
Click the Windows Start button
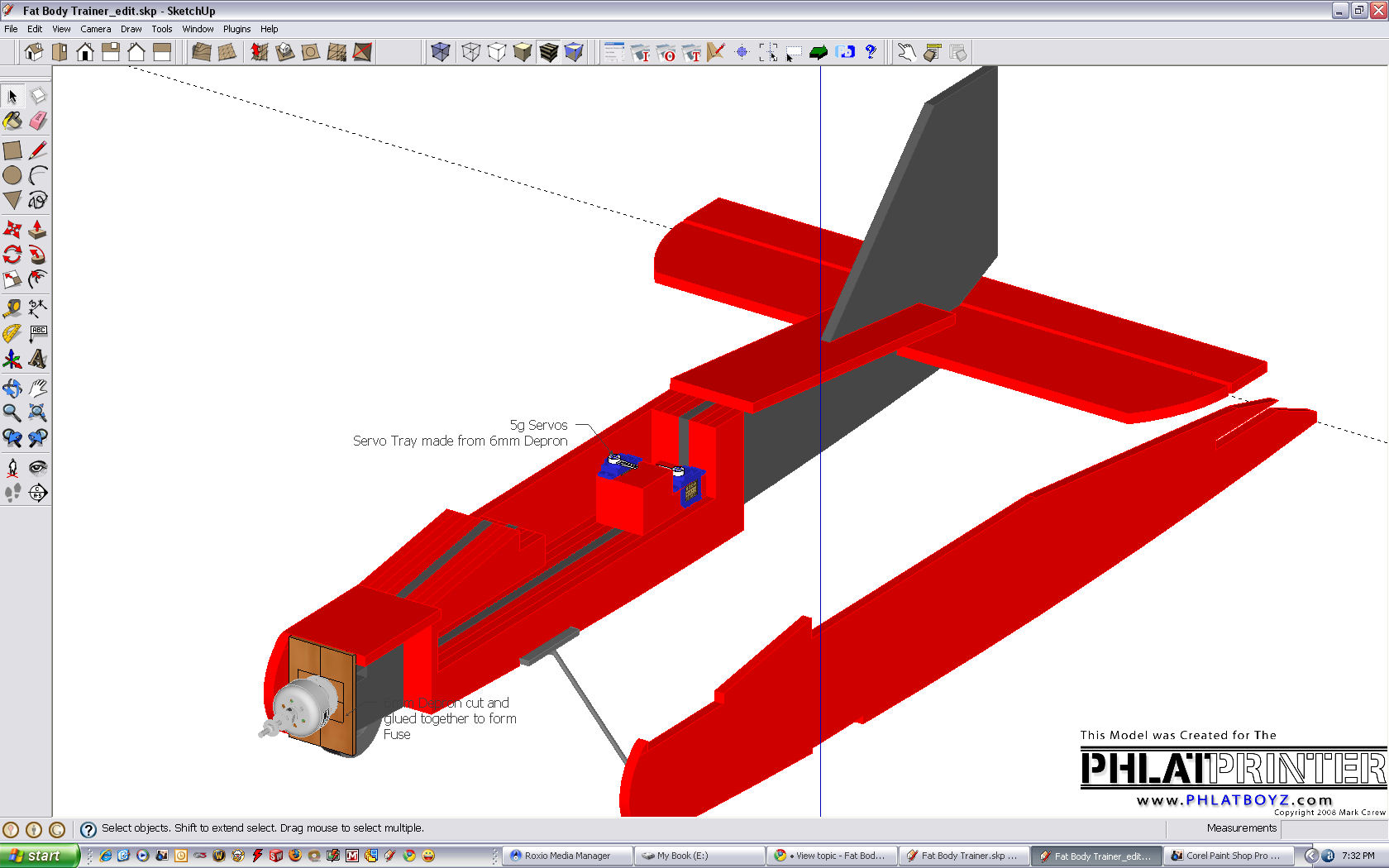[x=39, y=856]
